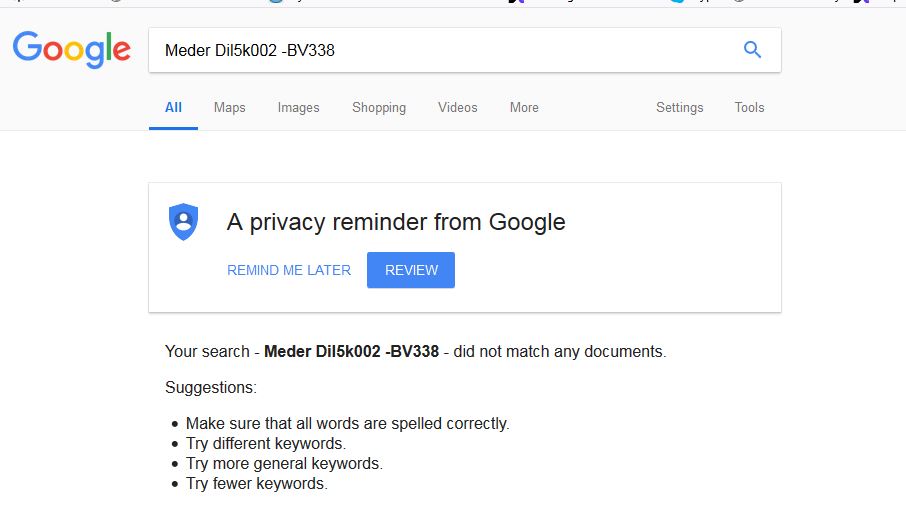Click the Try more general keywords suggestion
The image size is (906, 531).
tap(284, 463)
